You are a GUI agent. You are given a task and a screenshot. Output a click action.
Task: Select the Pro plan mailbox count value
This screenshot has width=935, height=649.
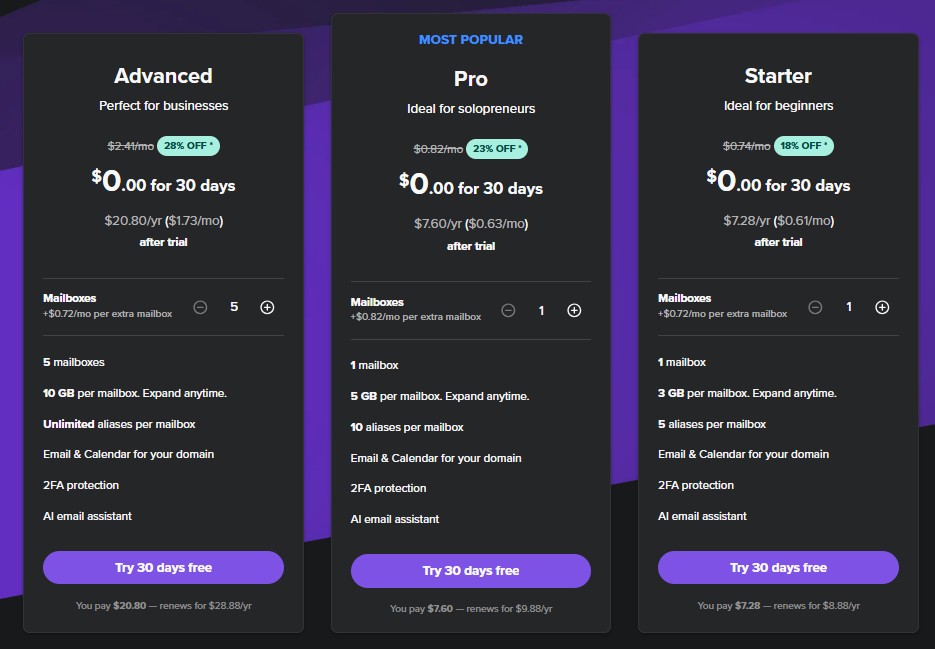click(x=541, y=310)
